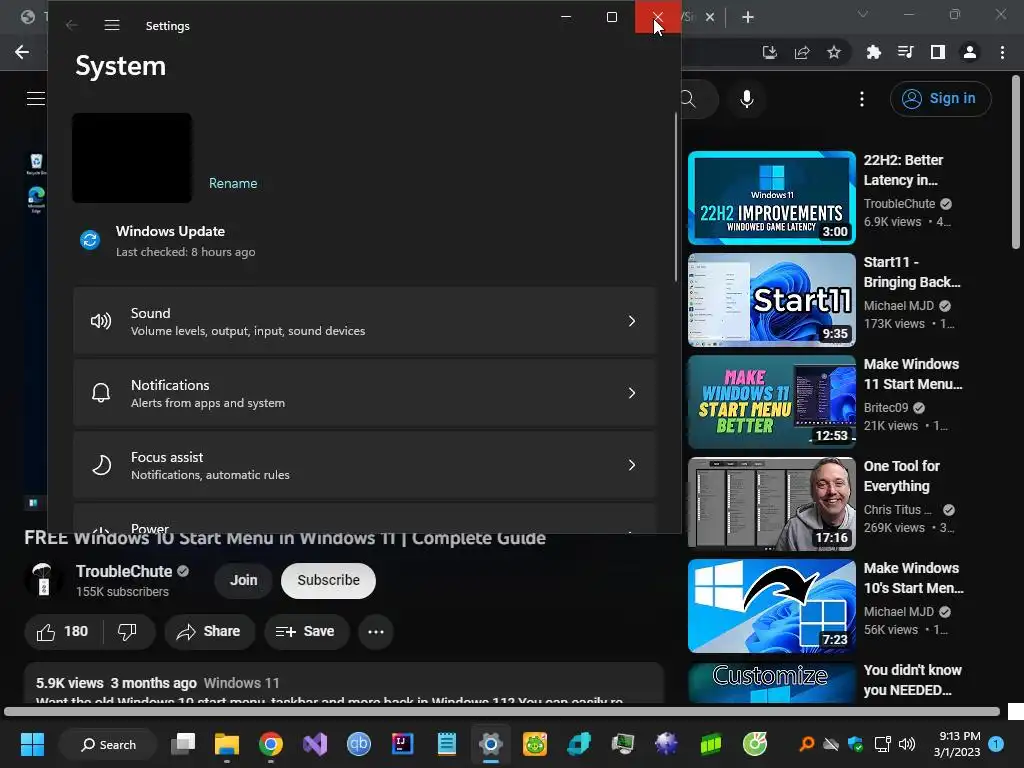Open YouTube settings three-dot menu
Viewport: 1024px width, 768px height.
[862, 99]
